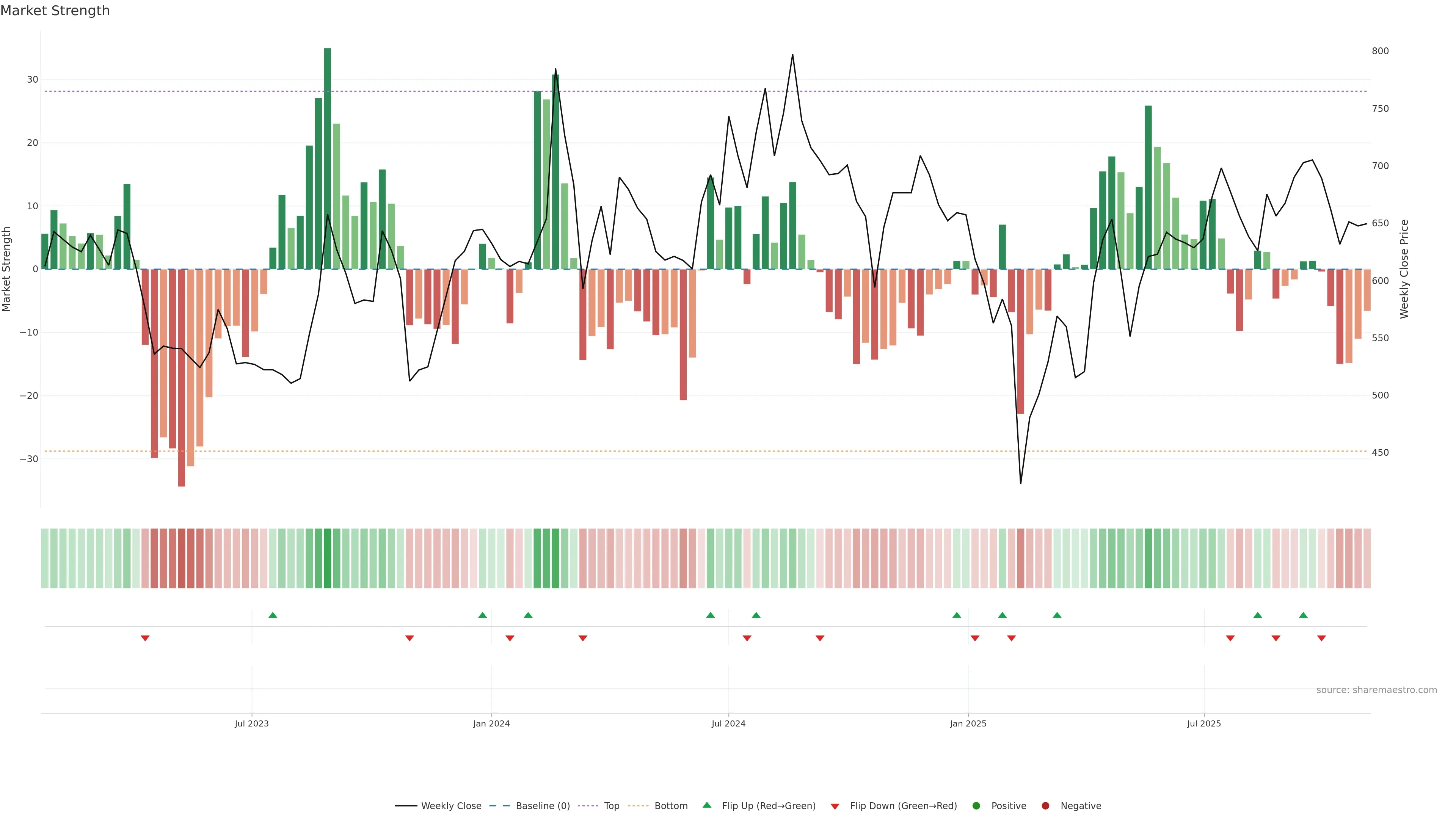This screenshot has height=819, width=1456.
Task: Click the Weekly Close Price axis title
Action: pos(1404,269)
